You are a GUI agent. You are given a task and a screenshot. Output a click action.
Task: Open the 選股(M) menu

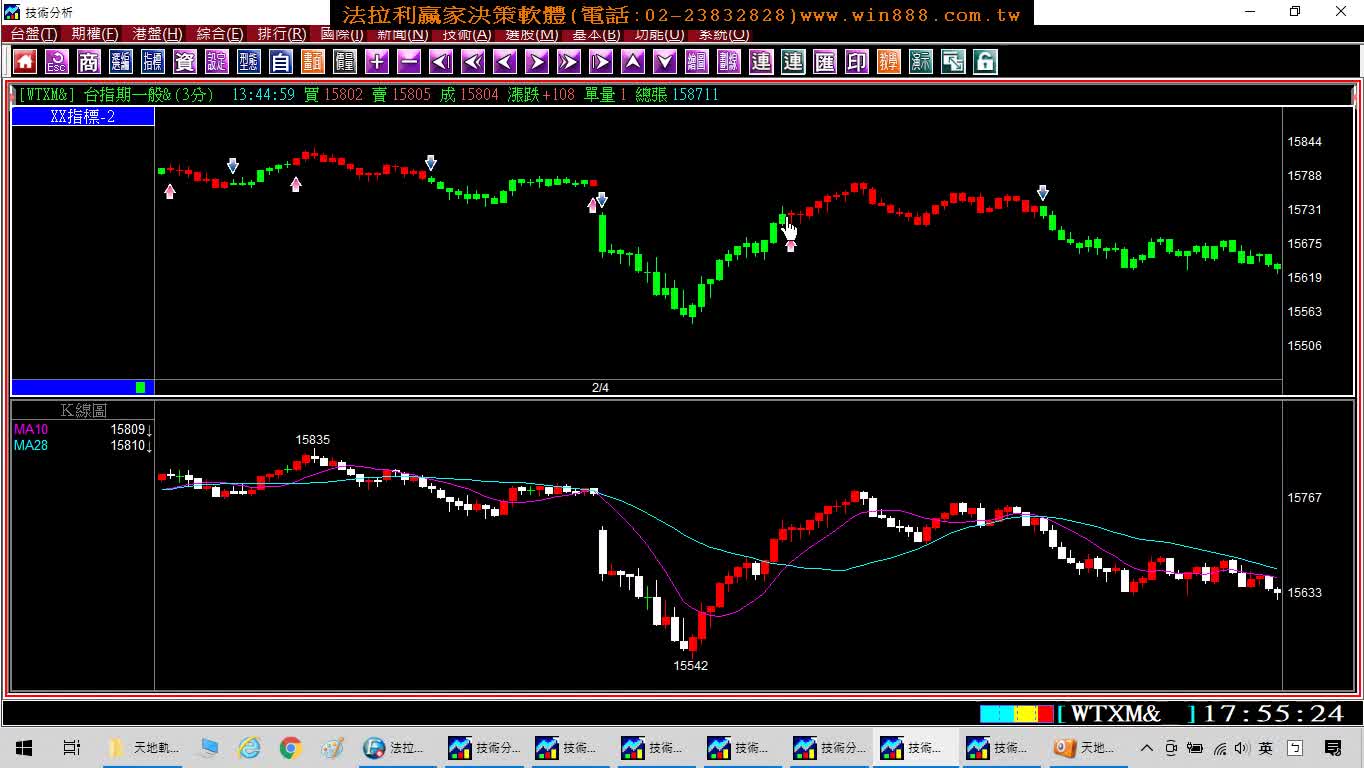pos(531,34)
